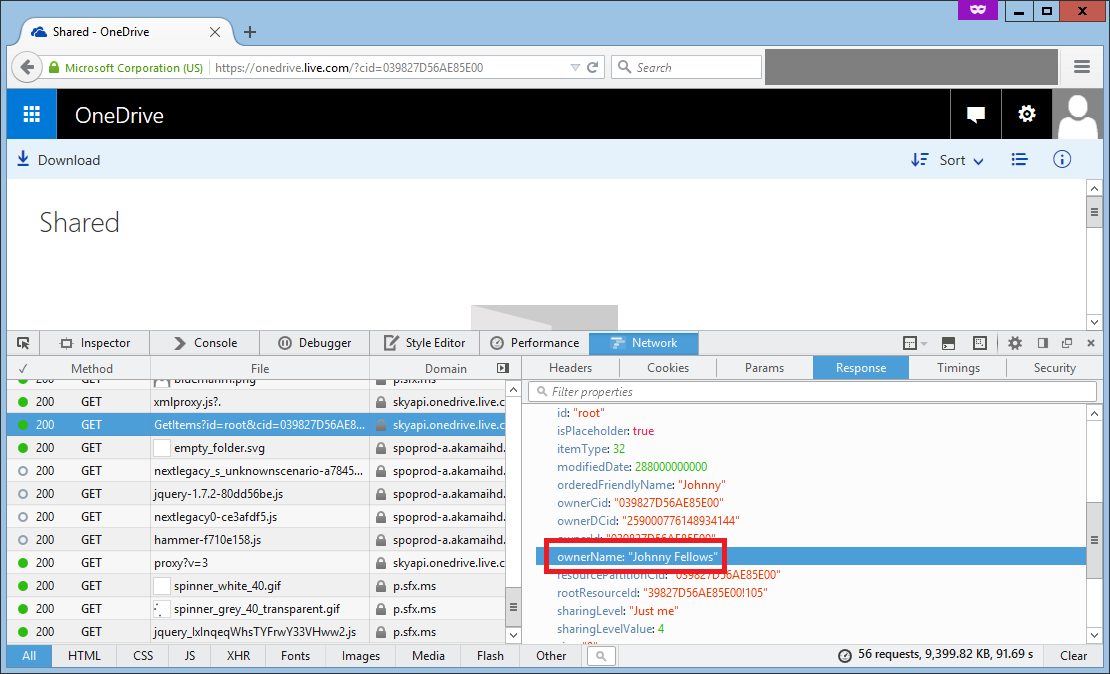Open devtools toolbox options gear
Screen dimensions: 1110x674
pos(1014,343)
